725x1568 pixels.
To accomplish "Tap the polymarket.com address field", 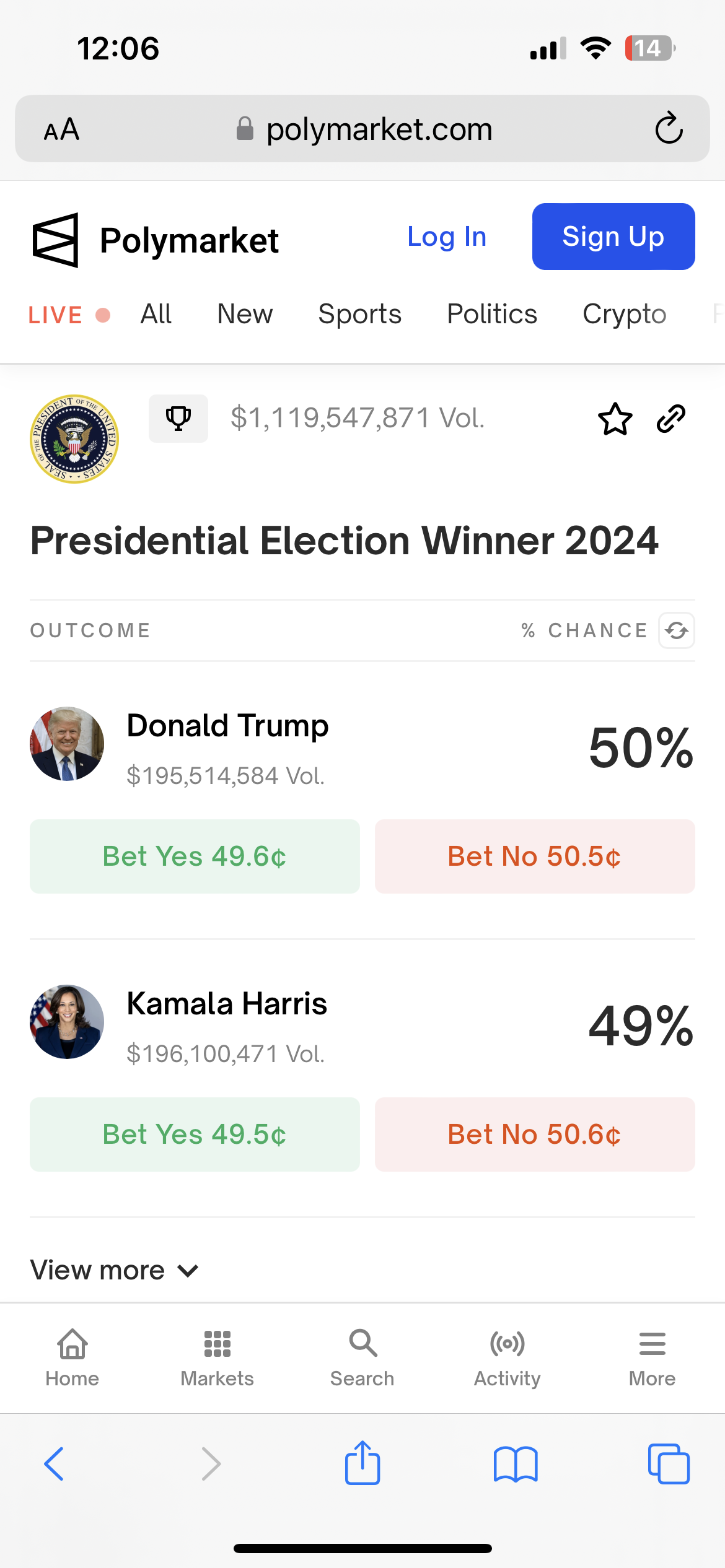I will coord(362,129).
